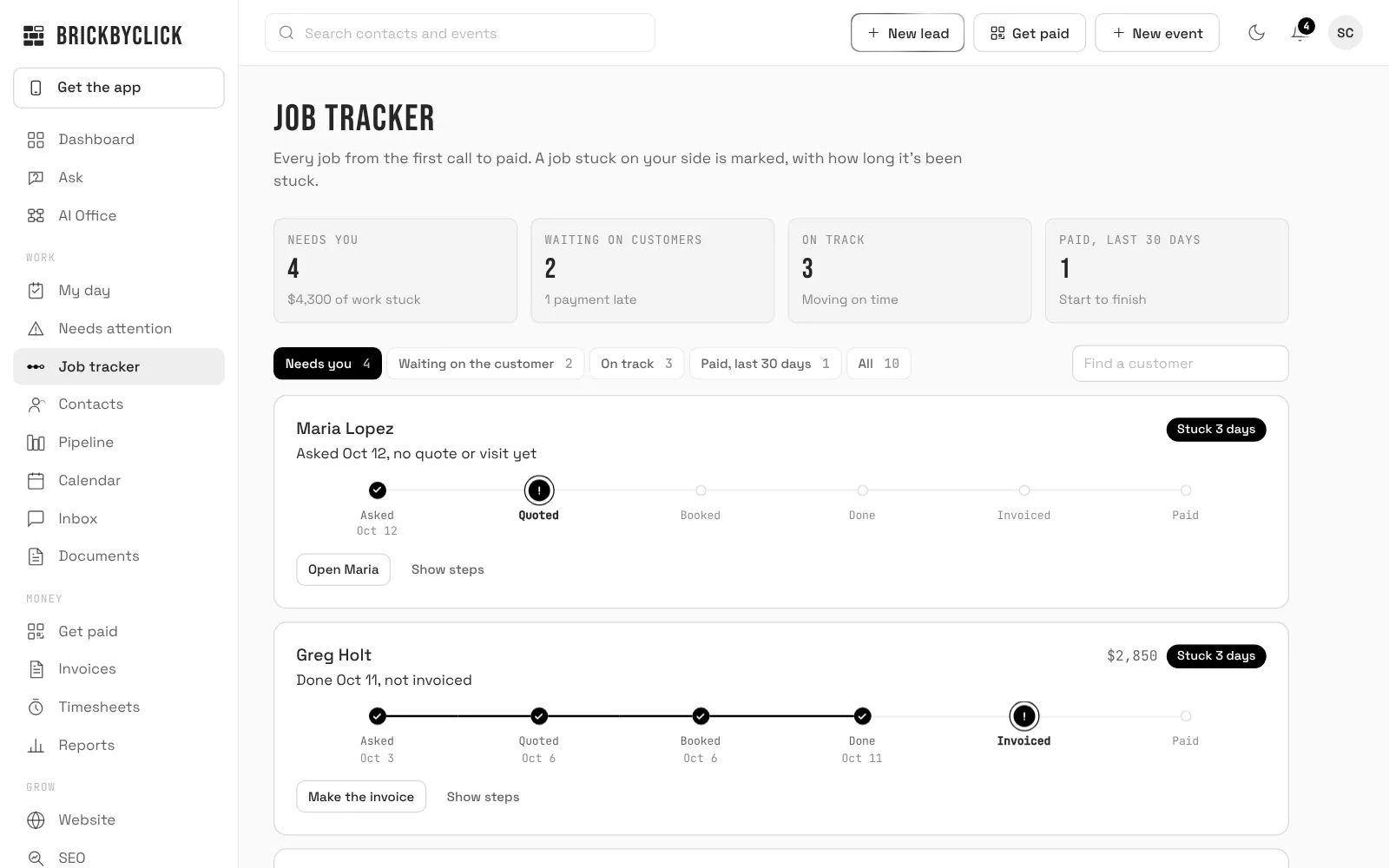Click Greg Holt's Quoted Oct 6 step marker
The width and height of the screenshot is (1389, 868).
(539, 716)
